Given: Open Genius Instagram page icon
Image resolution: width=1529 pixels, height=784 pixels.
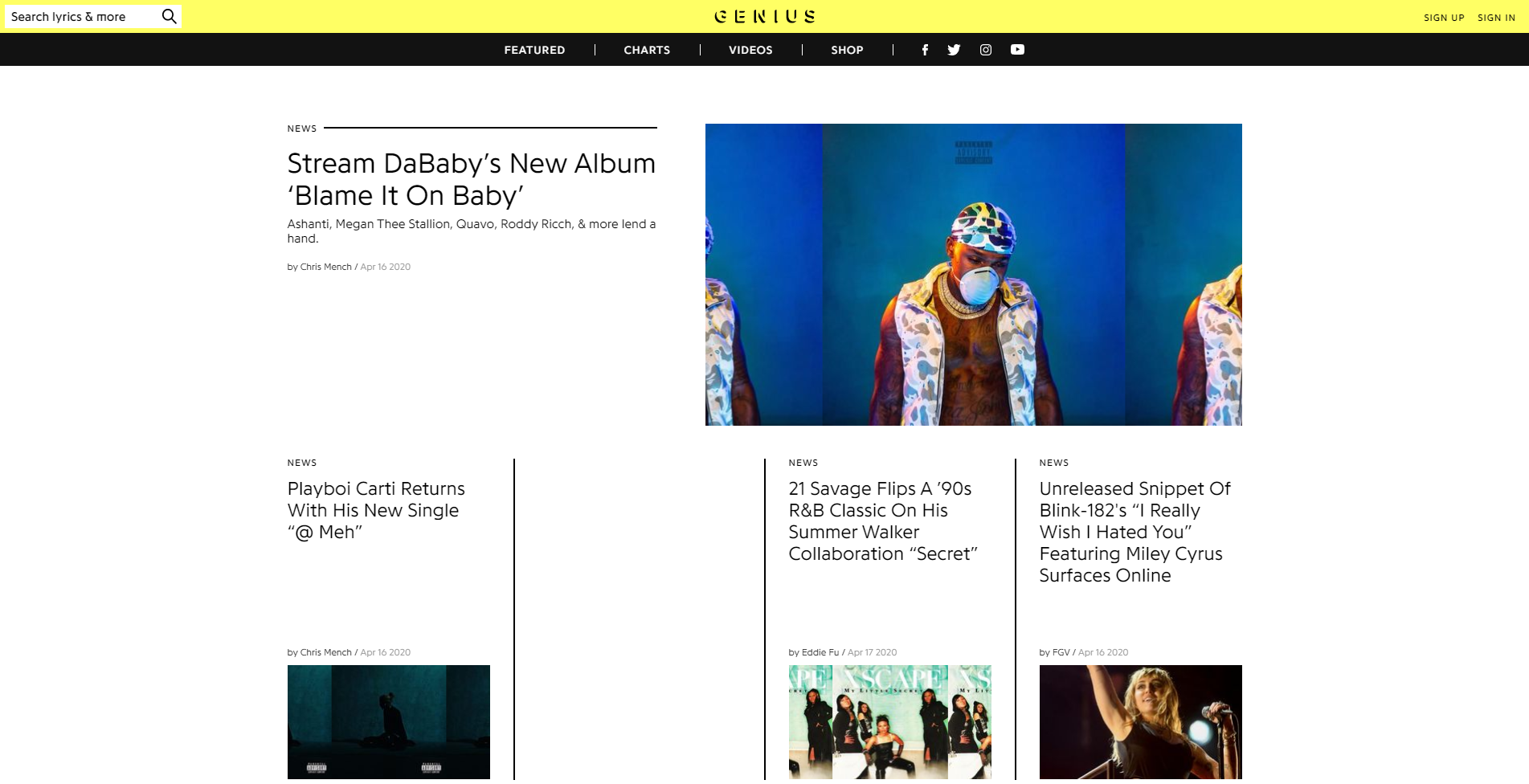Looking at the screenshot, I should [x=986, y=50].
